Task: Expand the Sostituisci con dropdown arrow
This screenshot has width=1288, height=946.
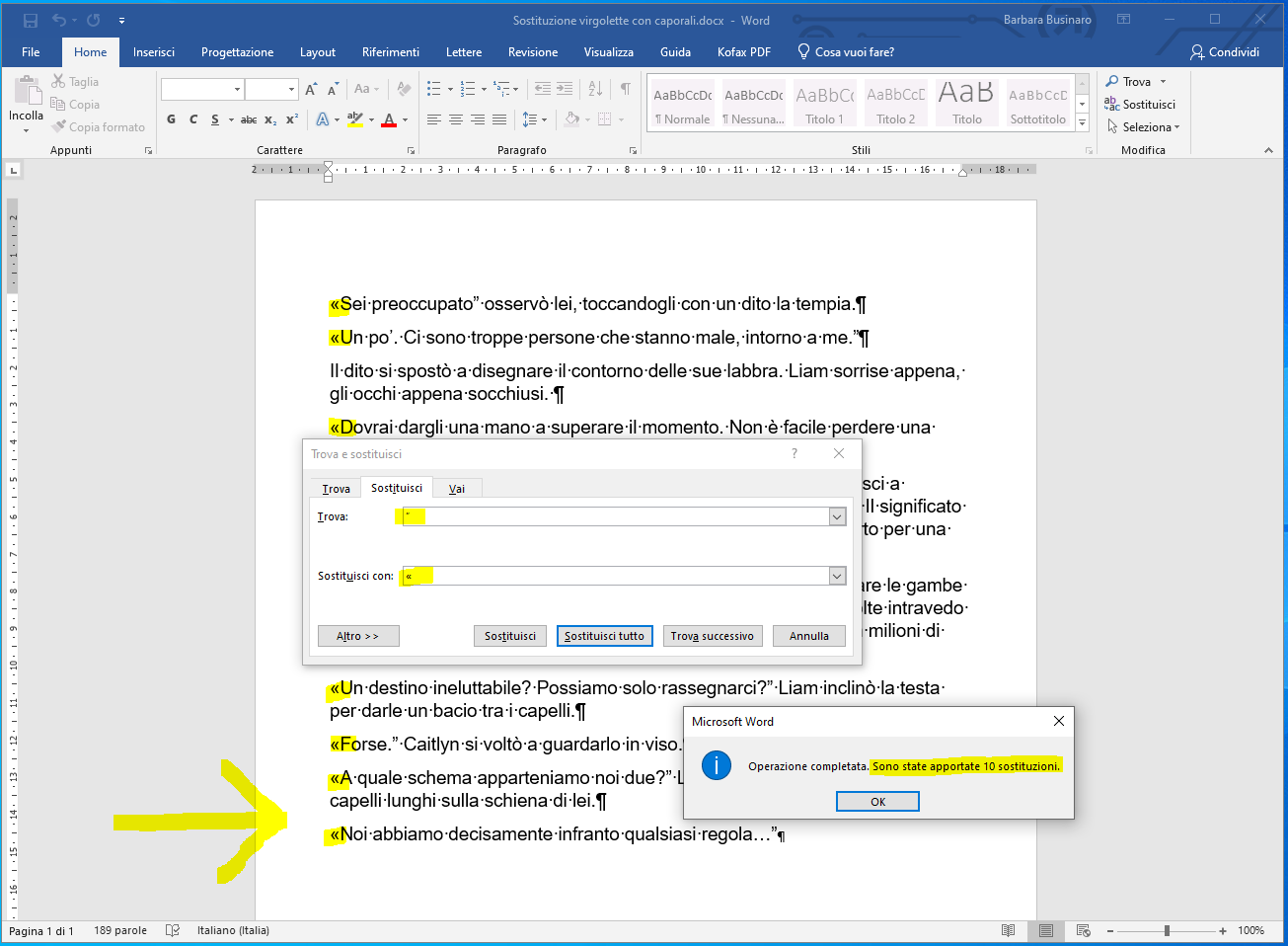Action: click(x=837, y=576)
